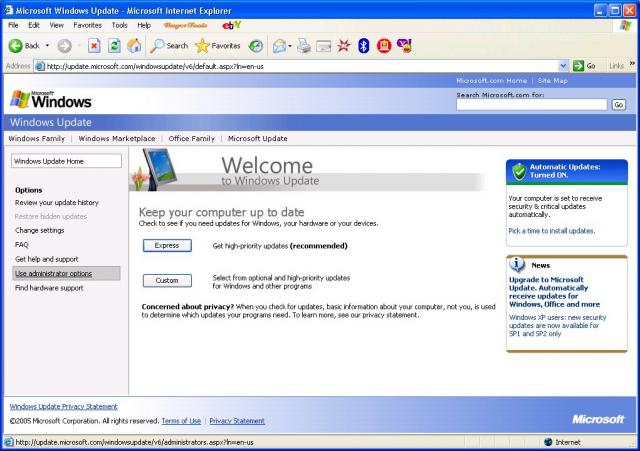This screenshot has width=640, height=451.
Task: Open Get help and support
Action: pos(47,259)
